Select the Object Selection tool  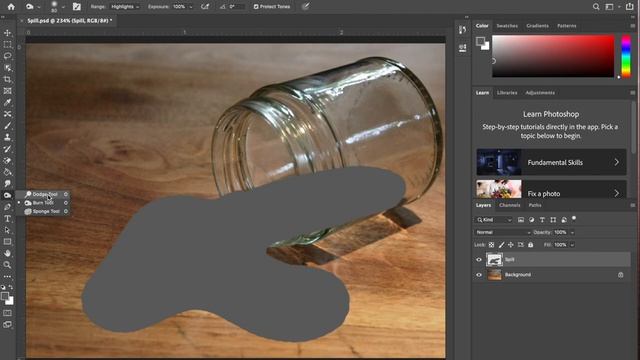tap(7, 68)
